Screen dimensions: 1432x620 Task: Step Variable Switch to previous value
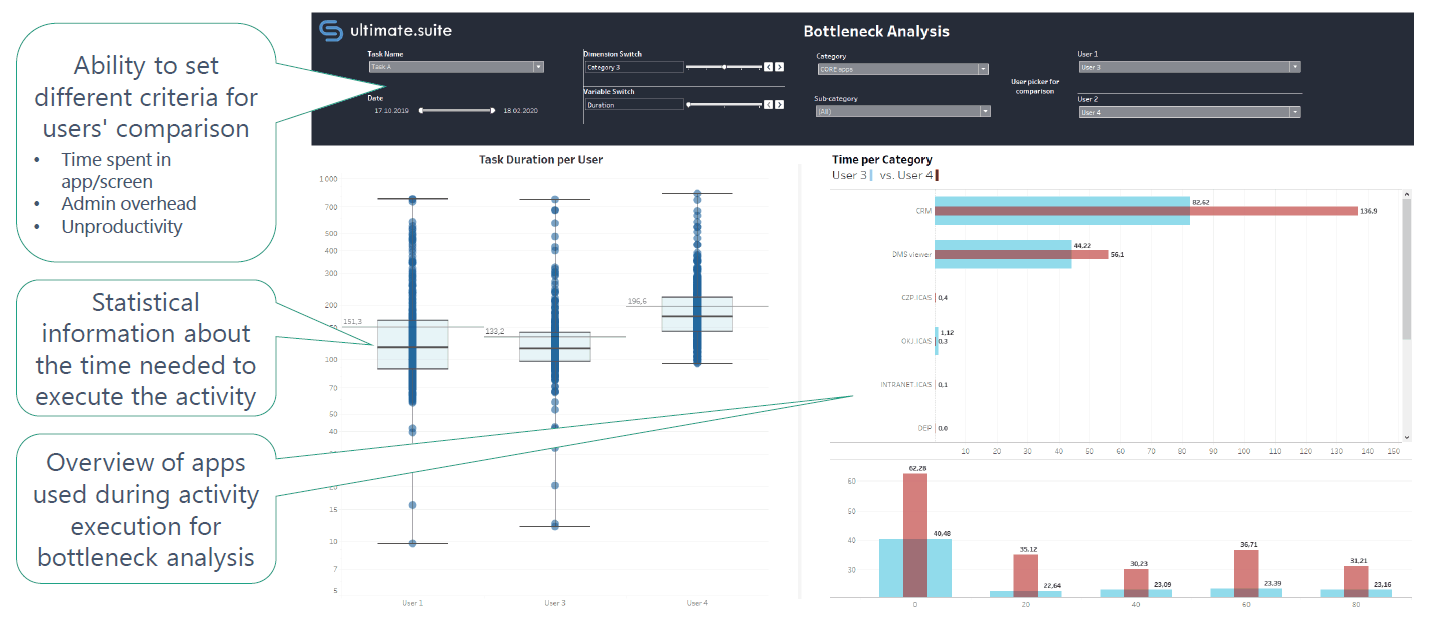pyautogui.click(x=768, y=104)
